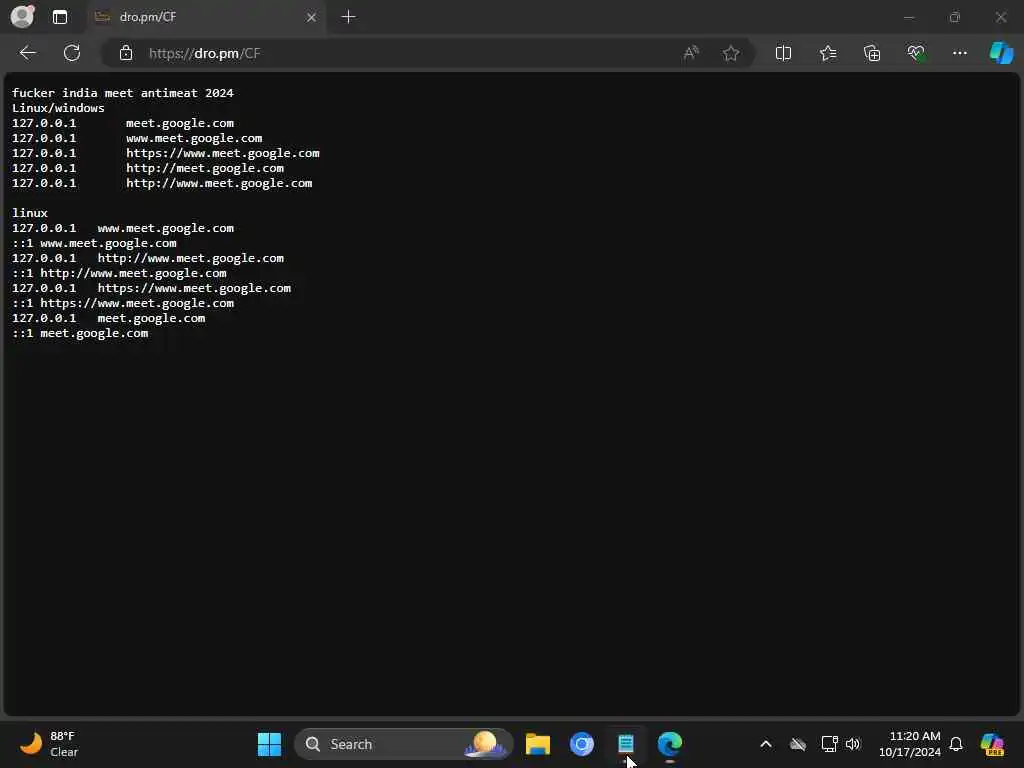Open volume control speaker icon
The width and height of the screenshot is (1024, 768).
(x=853, y=744)
